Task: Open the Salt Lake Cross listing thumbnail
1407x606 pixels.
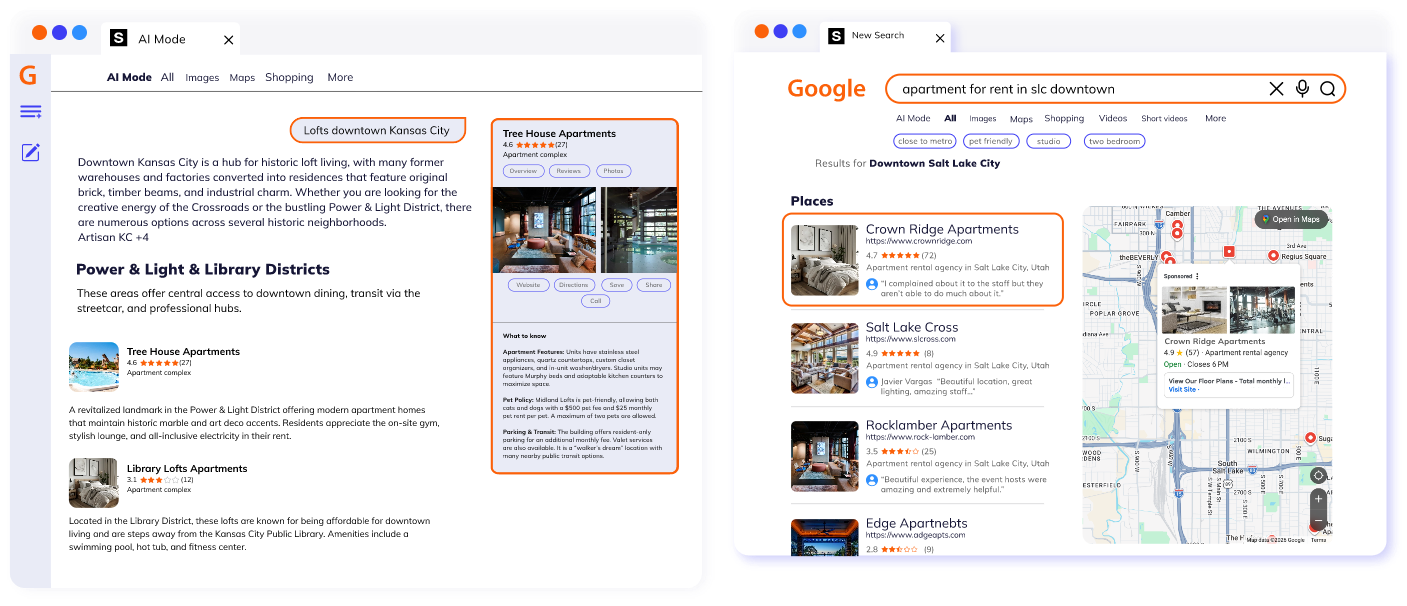Action: pos(824,357)
